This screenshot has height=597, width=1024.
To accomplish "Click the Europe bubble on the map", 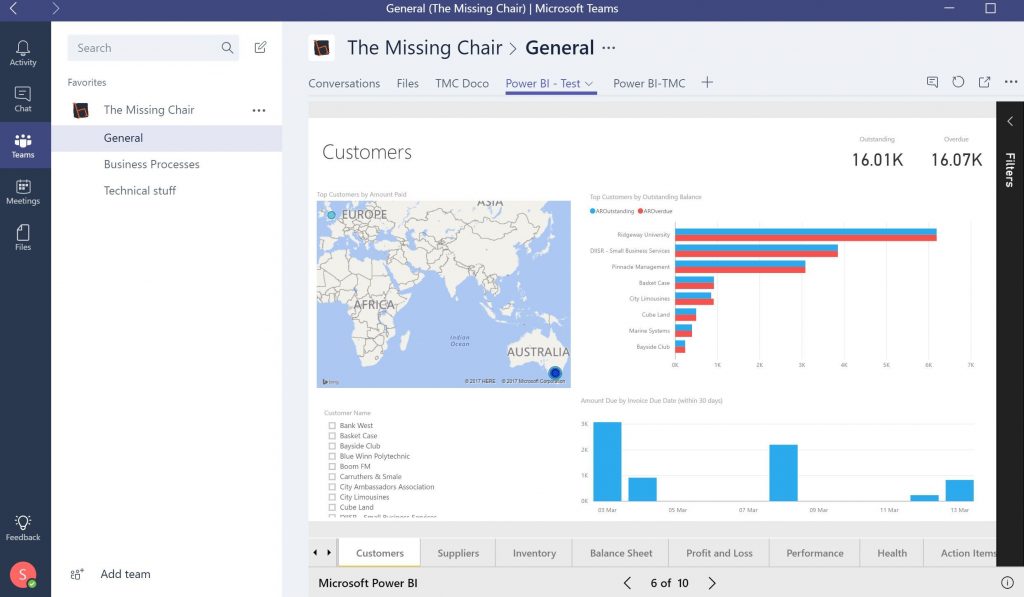I will tap(331, 215).
